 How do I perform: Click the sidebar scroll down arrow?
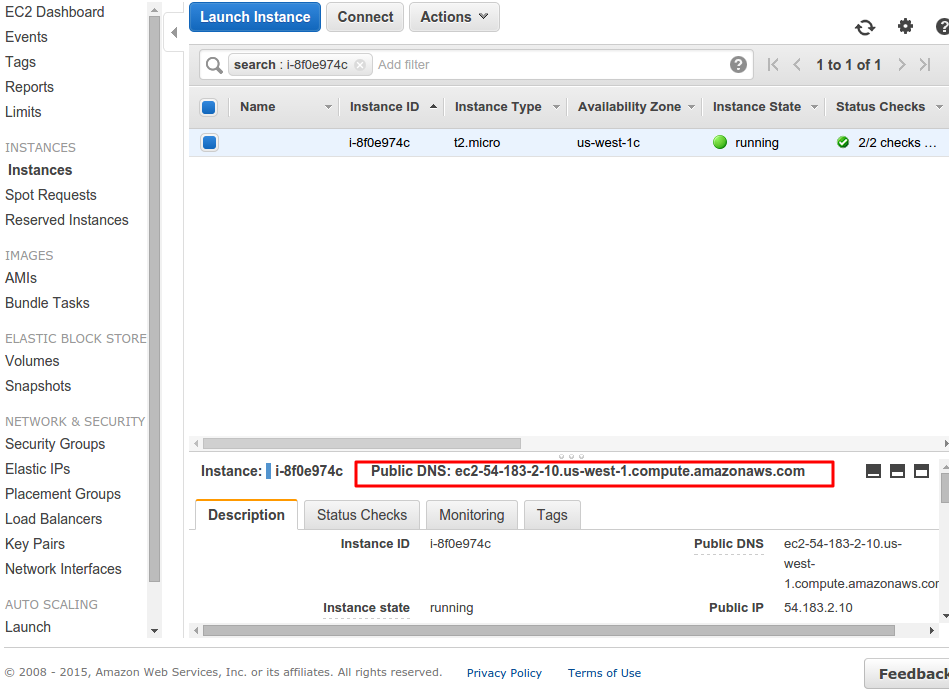154,631
